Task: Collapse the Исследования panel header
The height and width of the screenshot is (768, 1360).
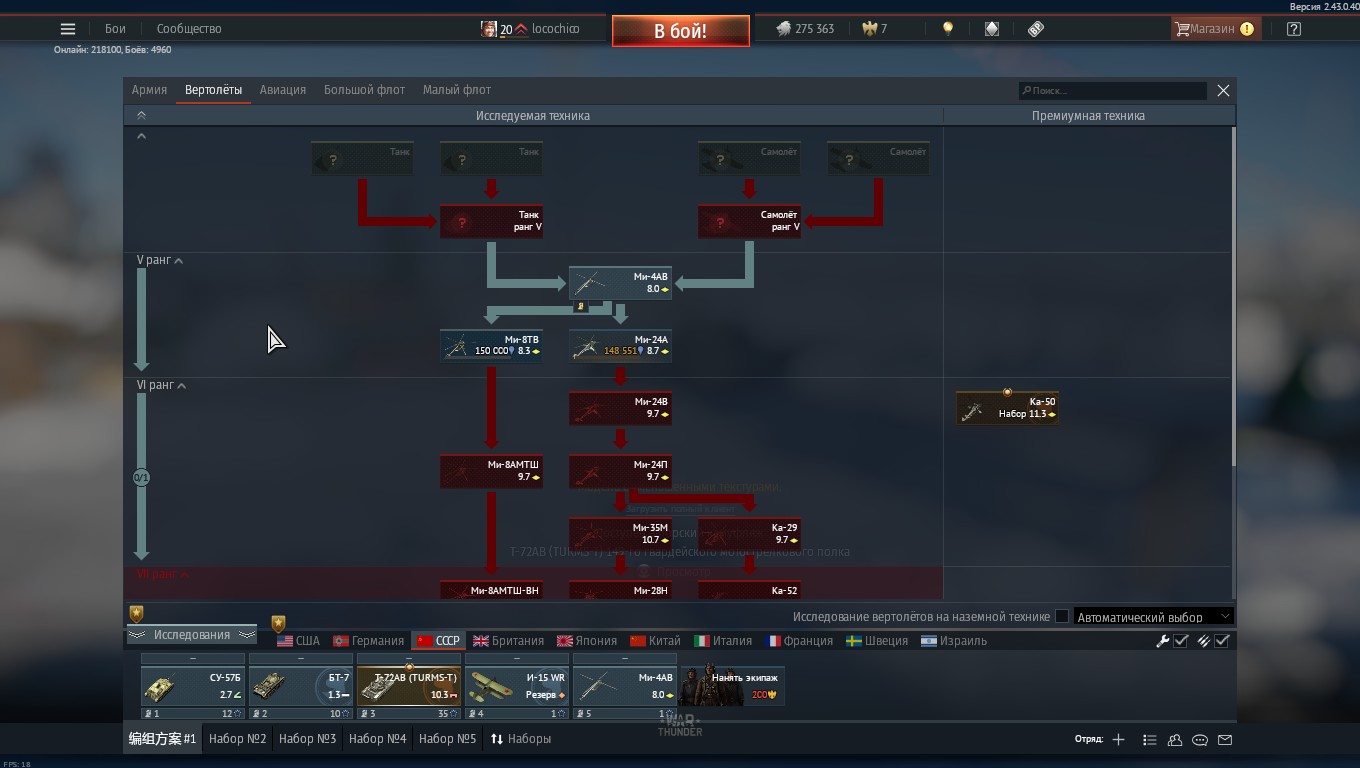Action: (191, 635)
